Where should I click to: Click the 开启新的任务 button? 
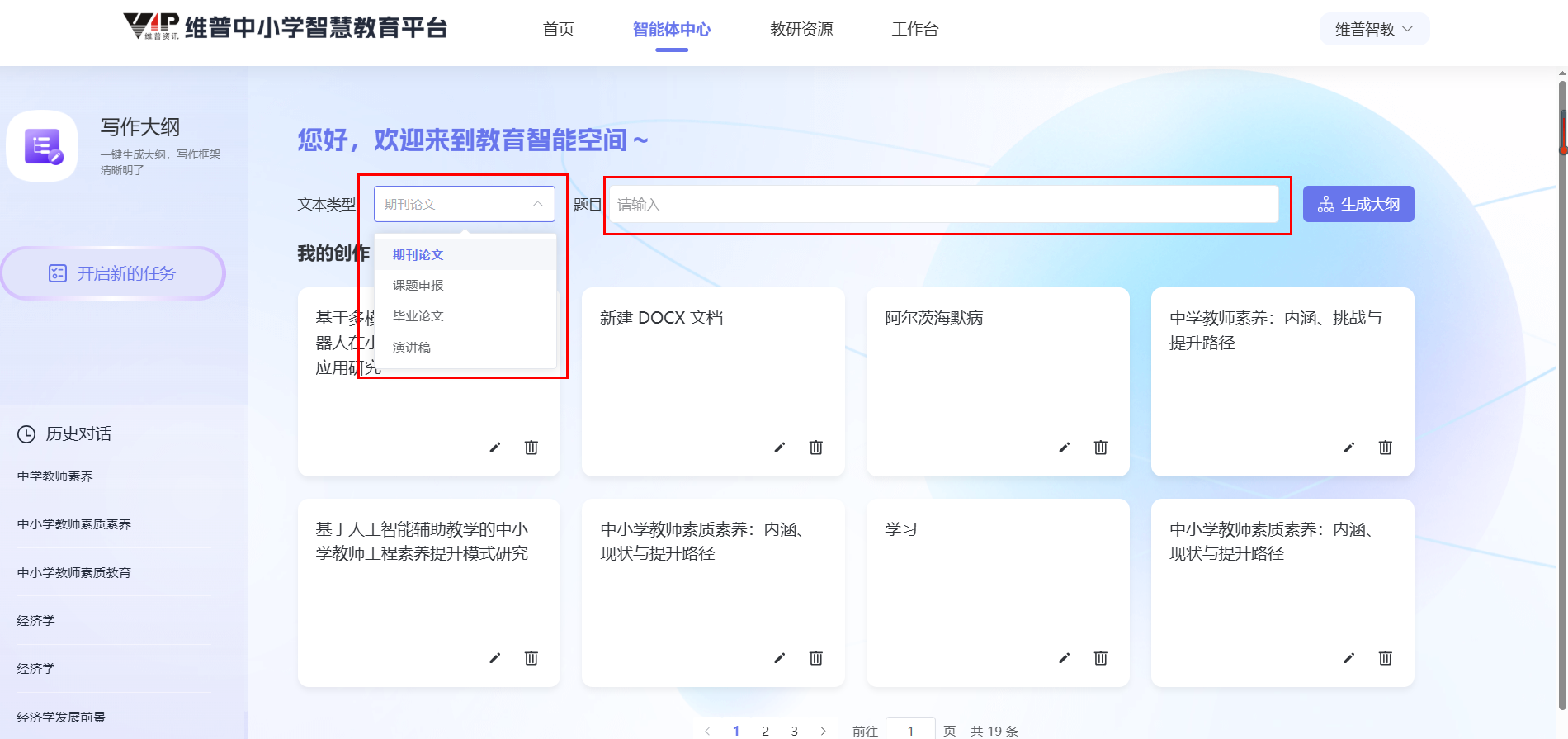click(x=113, y=273)
